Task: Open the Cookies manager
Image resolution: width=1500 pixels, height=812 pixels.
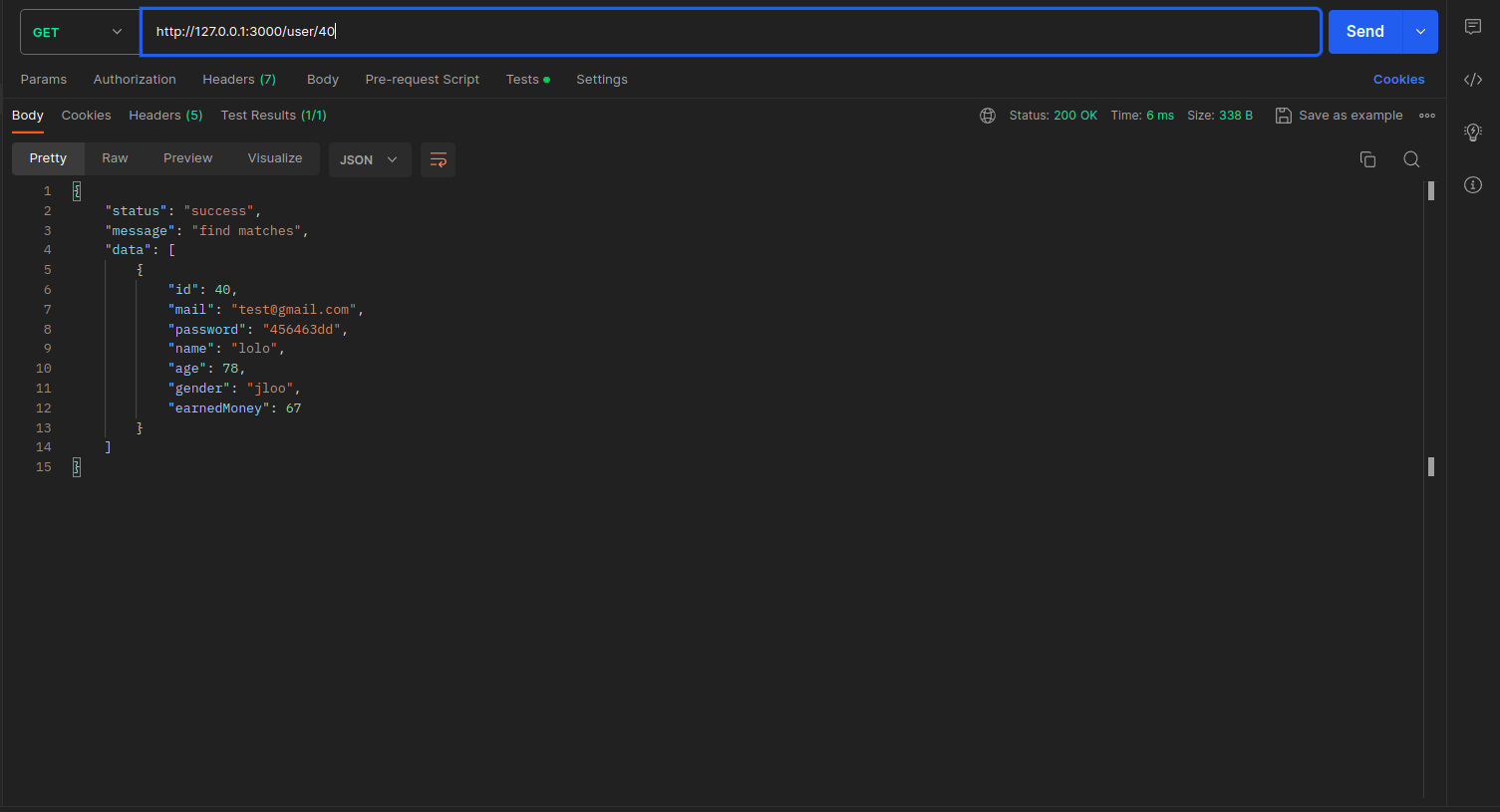Action: [1398, 79]
